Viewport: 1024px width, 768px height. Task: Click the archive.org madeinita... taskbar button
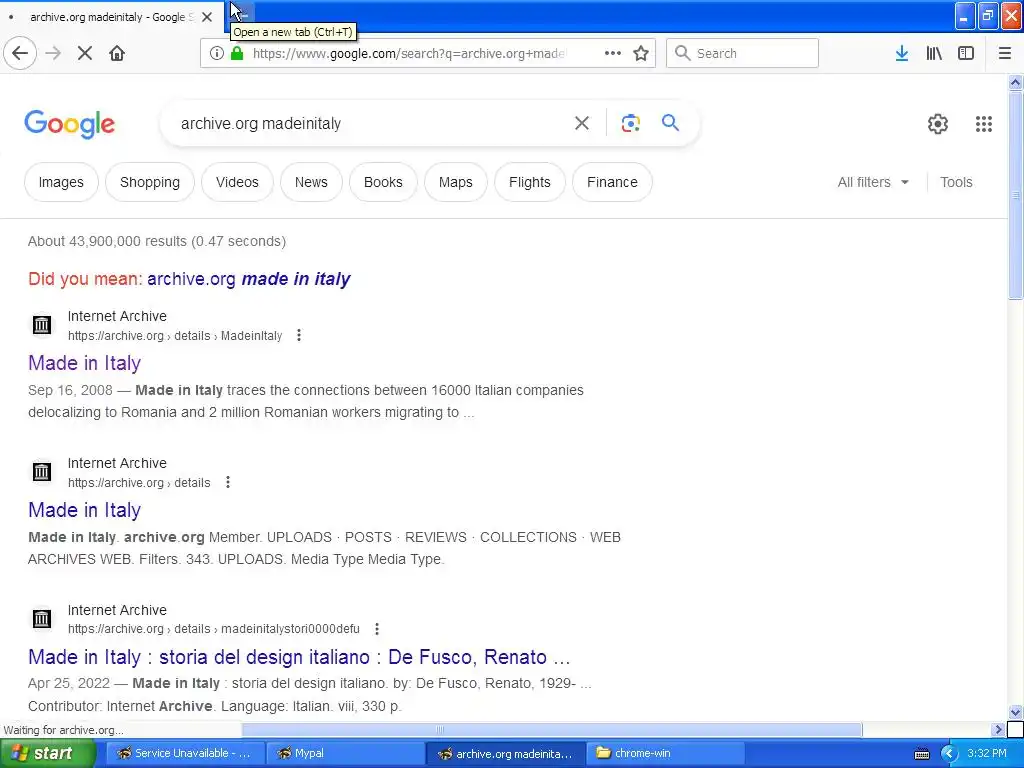coord(505,754)
